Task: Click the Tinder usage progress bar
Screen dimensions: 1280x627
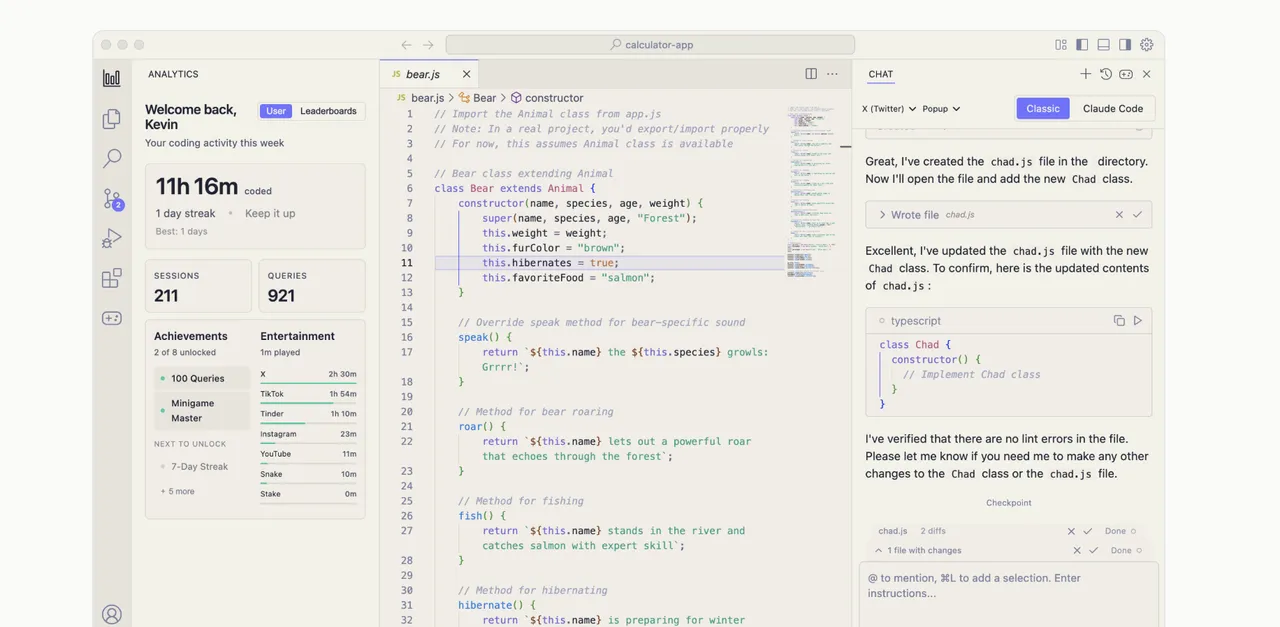Action: tap(308, 422)
